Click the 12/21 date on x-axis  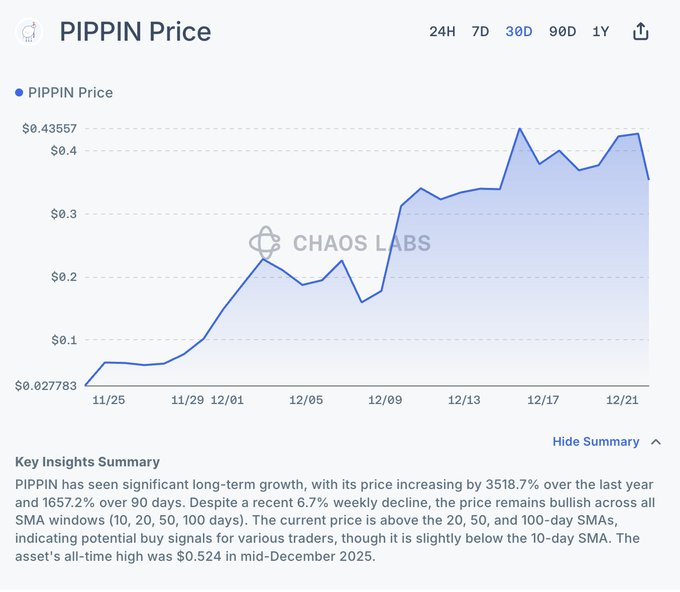coord(622,399)
